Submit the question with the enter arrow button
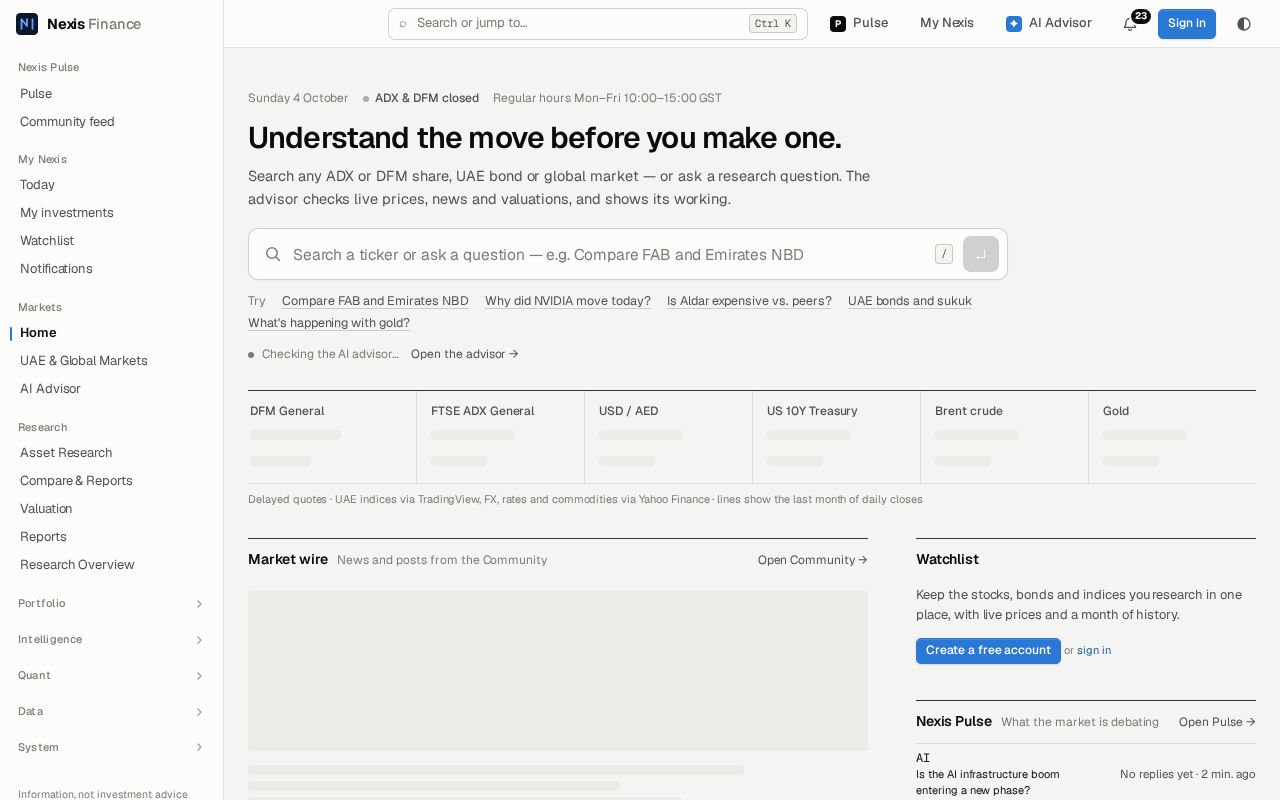This screenshot has width=1280, height=800. [981, 254]
